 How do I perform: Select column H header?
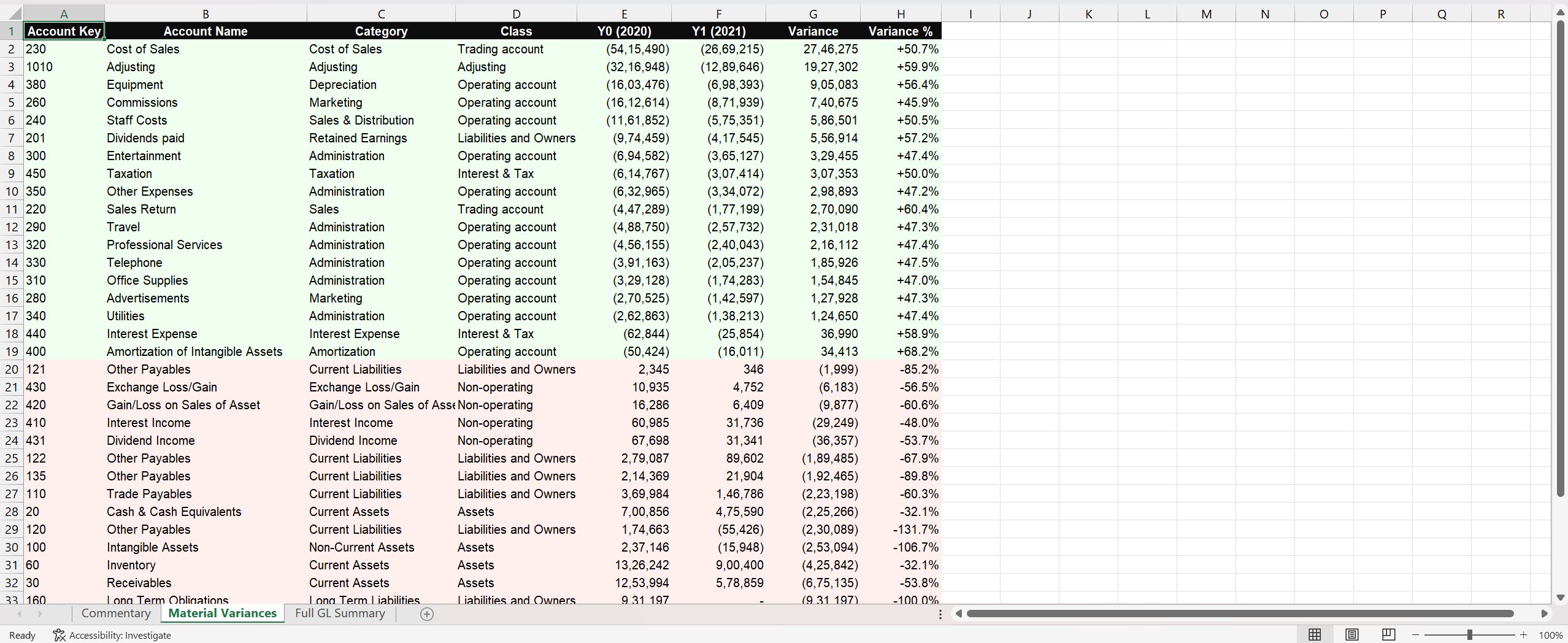coord(901,13)
